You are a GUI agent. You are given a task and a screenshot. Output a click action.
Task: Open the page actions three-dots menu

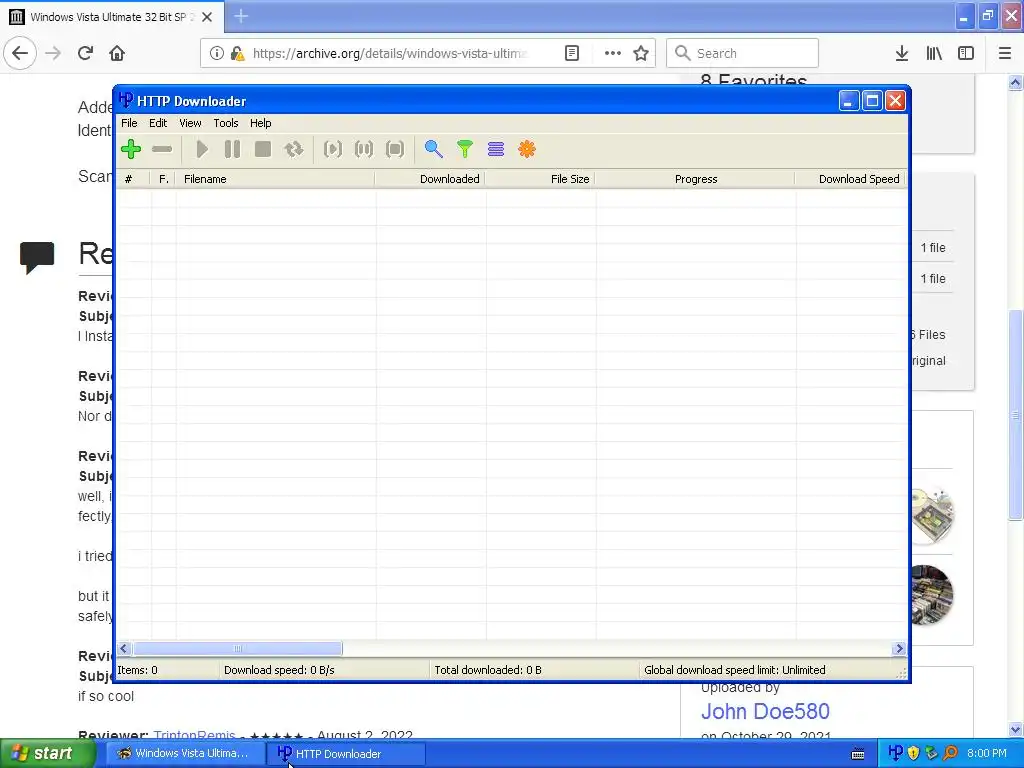[x=613, y=53]
